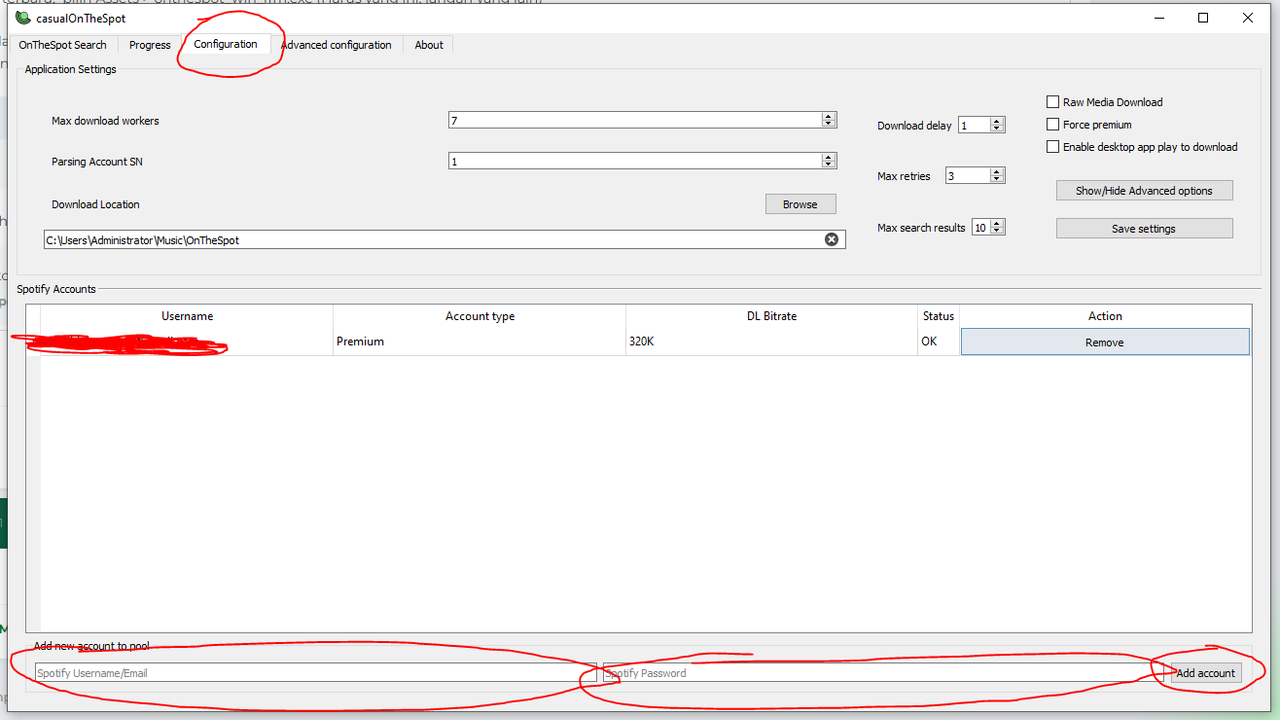Image resolution: width=1280 pixels, height=720 pixels.
Task: Close the casualOnTheSpot window
Action: coord(1248,18)
